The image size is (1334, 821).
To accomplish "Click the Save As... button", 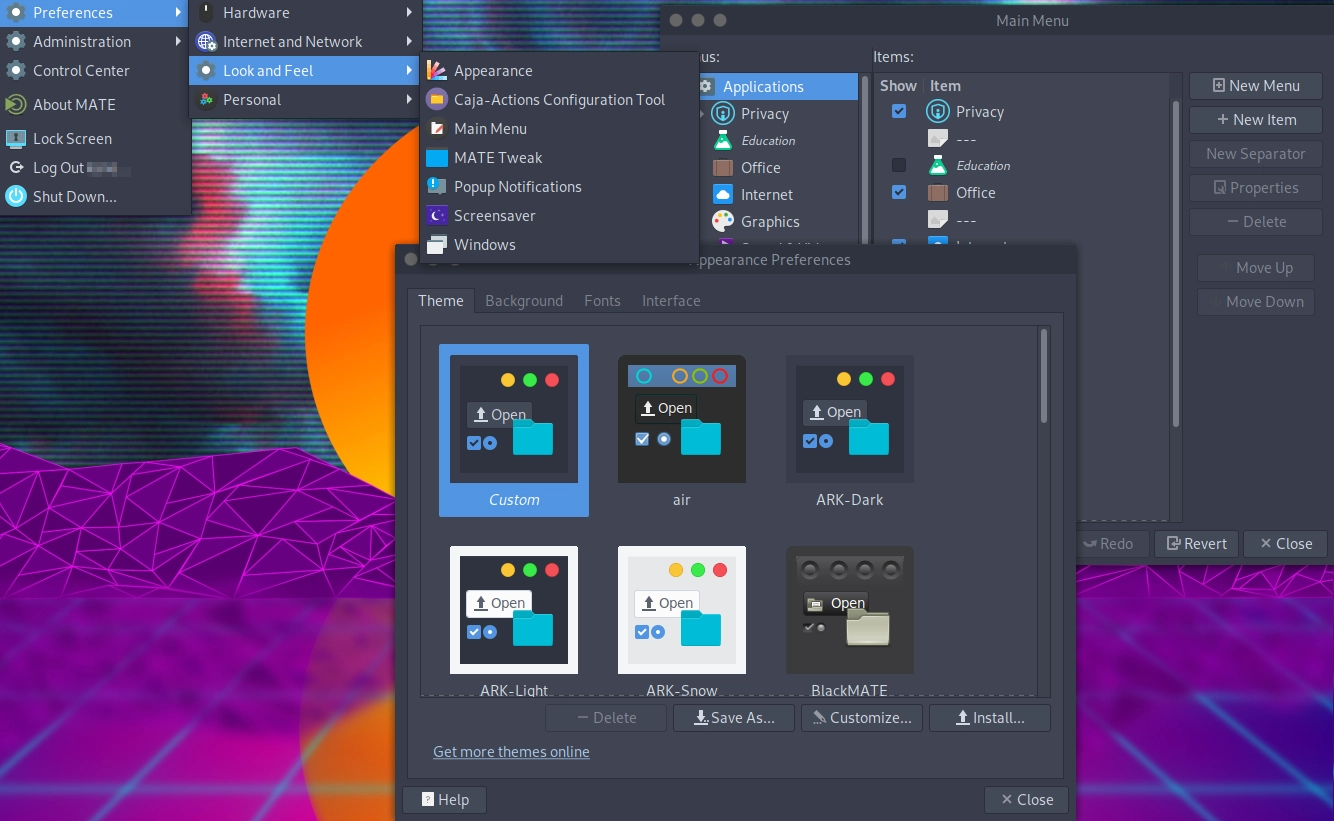I will [x=734, y=718].
